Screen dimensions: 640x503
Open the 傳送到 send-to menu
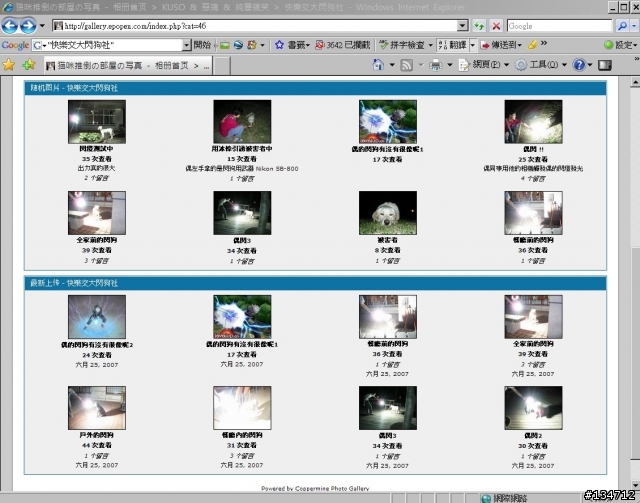tap(501, 45)
